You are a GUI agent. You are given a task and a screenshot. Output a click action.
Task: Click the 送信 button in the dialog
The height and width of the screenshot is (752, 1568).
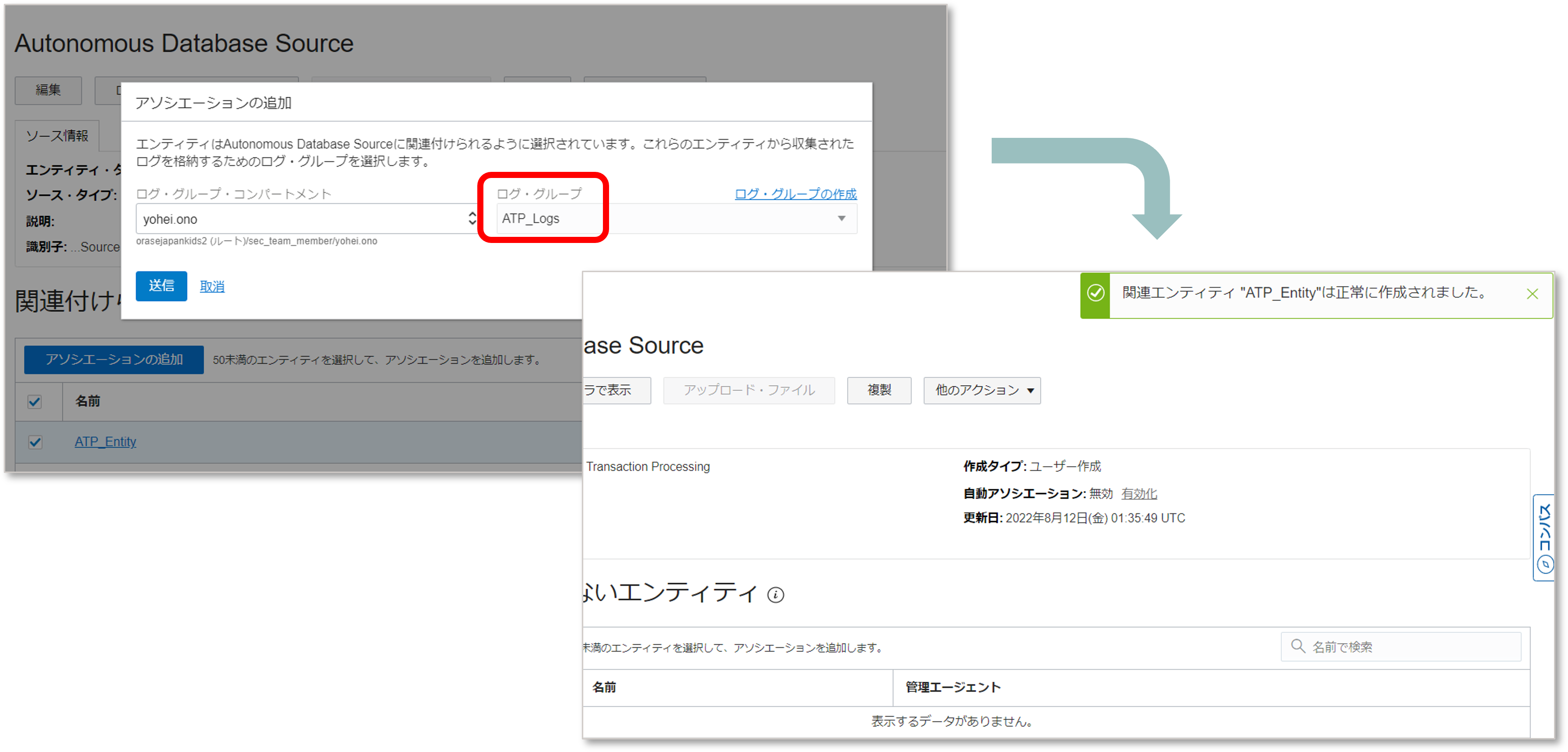tap(161, 286)
